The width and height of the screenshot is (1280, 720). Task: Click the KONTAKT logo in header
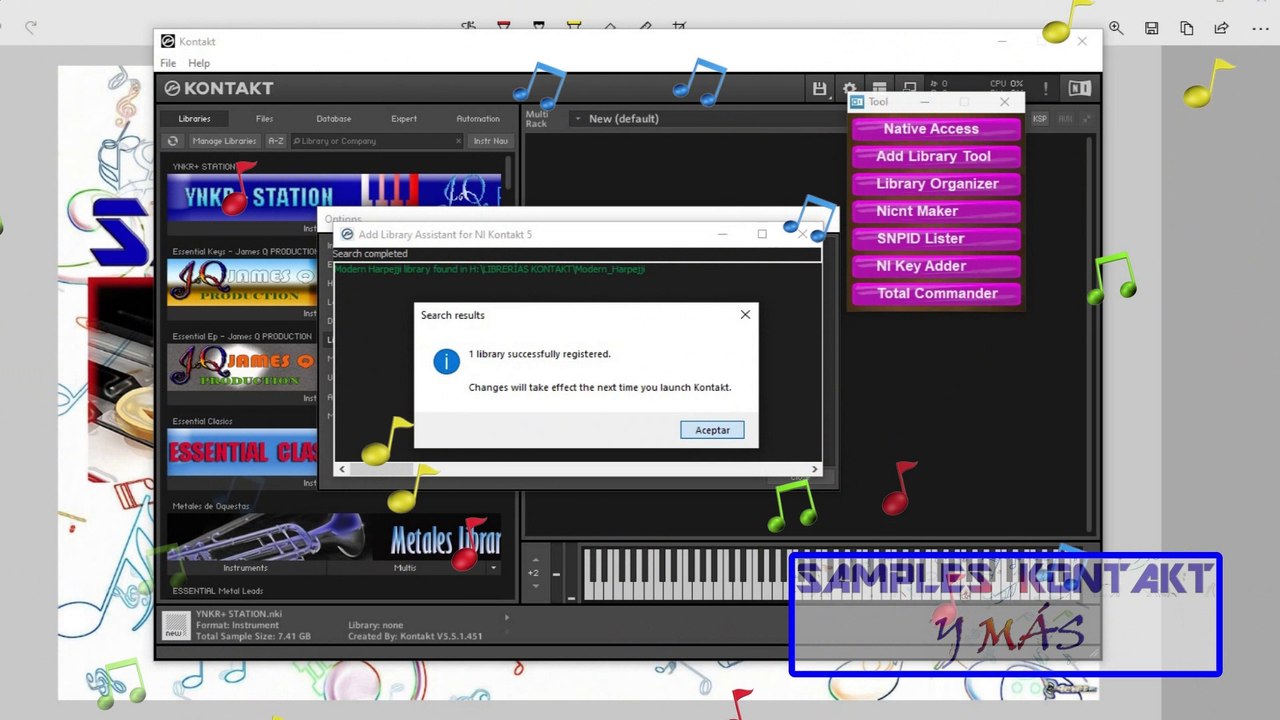click(219, 88)
